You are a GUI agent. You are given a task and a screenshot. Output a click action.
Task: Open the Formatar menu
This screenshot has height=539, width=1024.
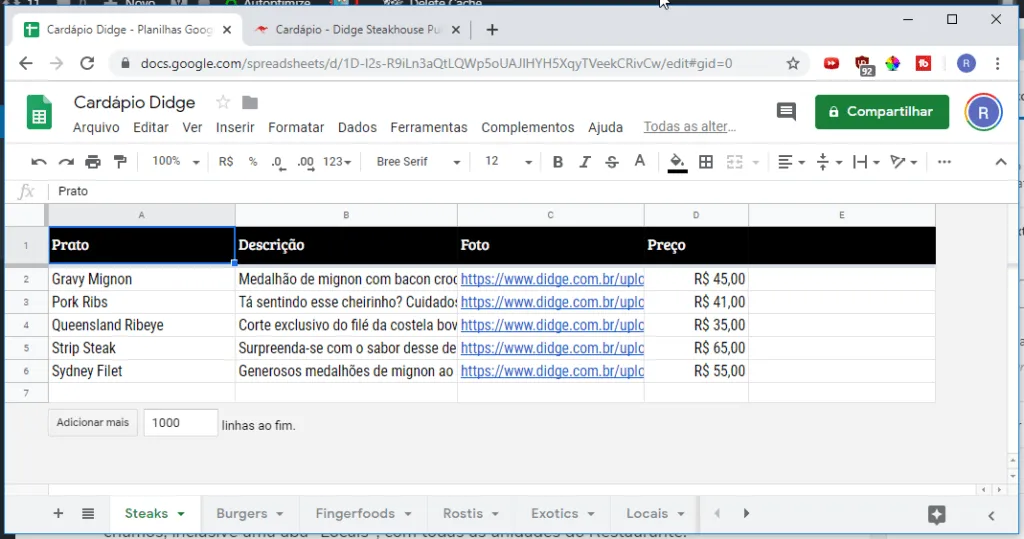(x=296, y=127)
